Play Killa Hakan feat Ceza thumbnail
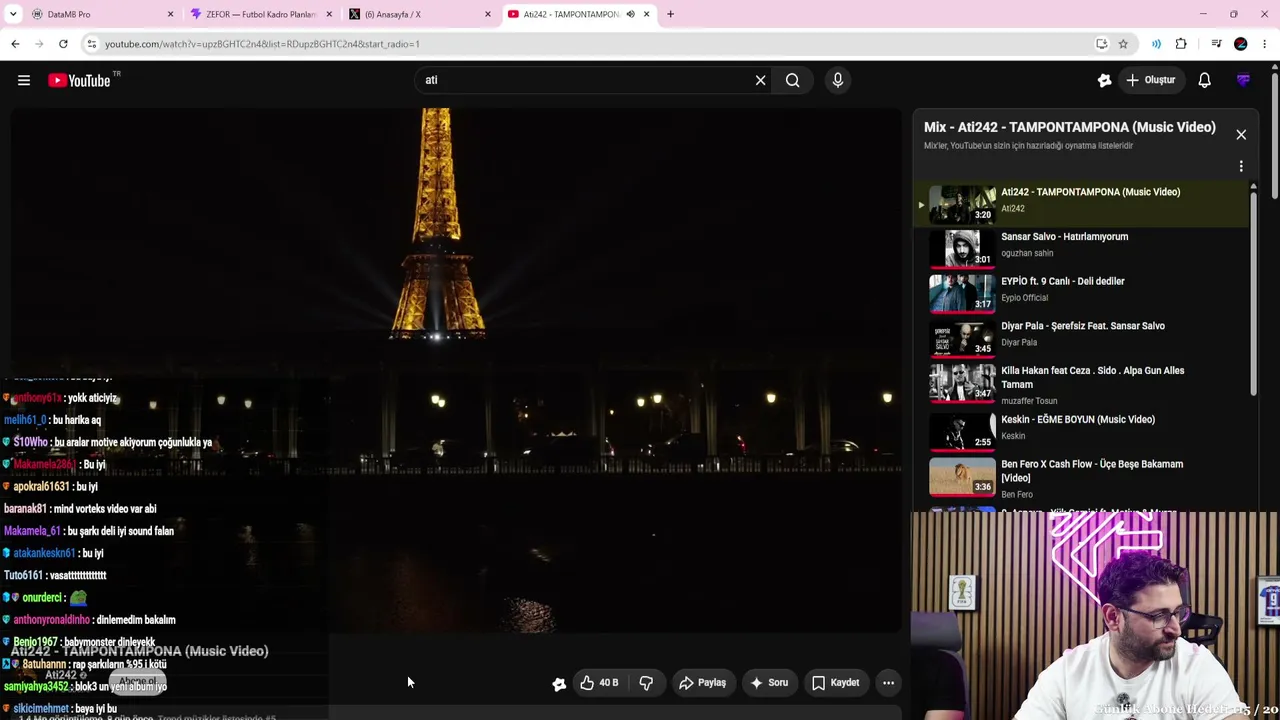The image size is (1280, 720). coord(962,382)
